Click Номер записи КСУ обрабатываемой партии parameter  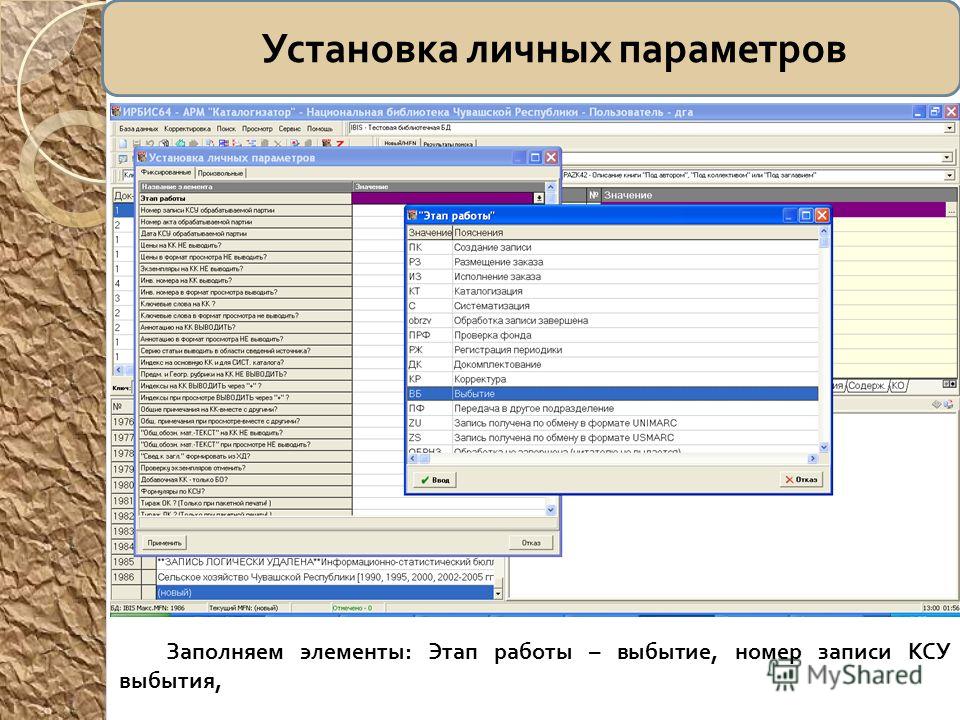[246, 210]
